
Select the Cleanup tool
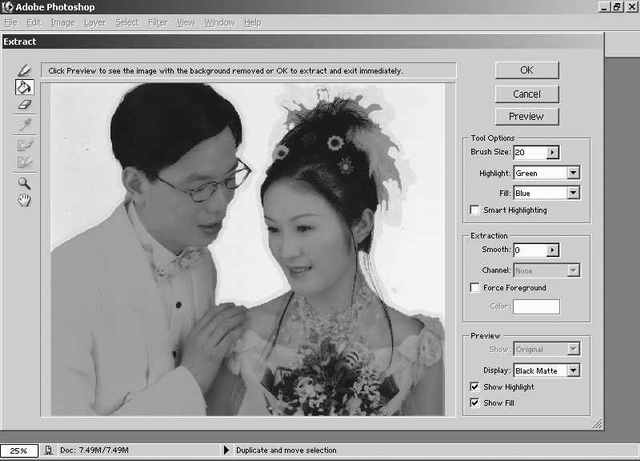point(25,145)
